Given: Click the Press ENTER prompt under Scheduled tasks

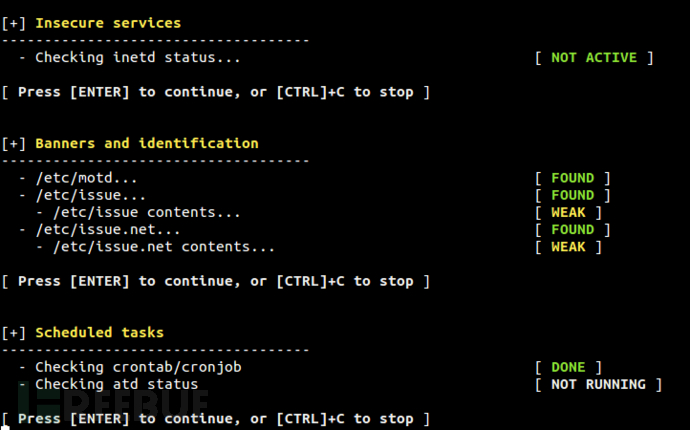Looking at the screenshot, I should 216,418.
